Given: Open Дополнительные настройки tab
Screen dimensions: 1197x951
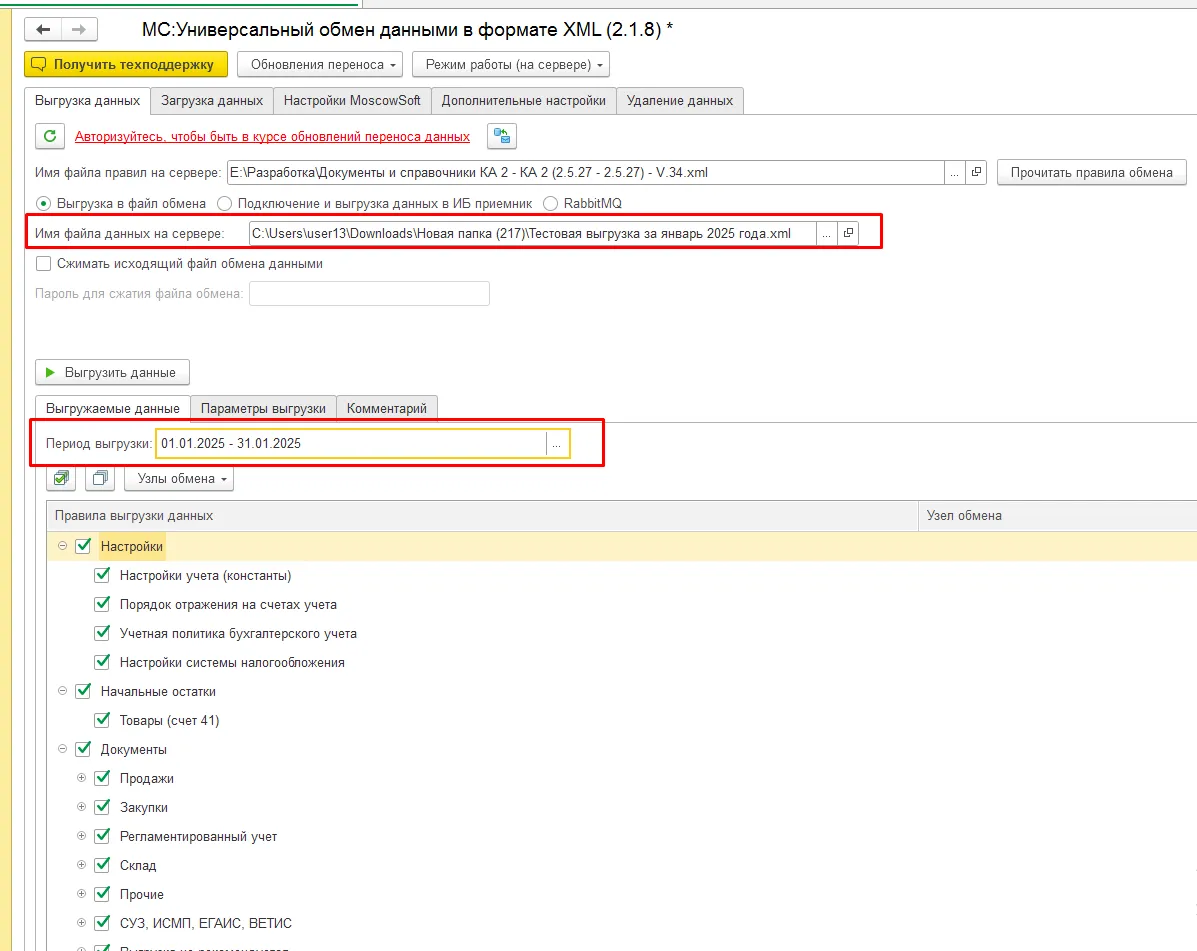Looking at the screenshot, I should (524, 101).
